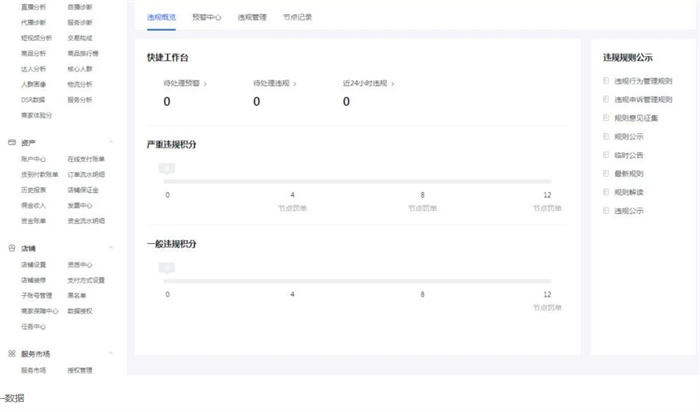Viewport: 700px width, 412px height.
Task: Open 商家体验分 in the sidebar
Action: (x=37, y=115)
